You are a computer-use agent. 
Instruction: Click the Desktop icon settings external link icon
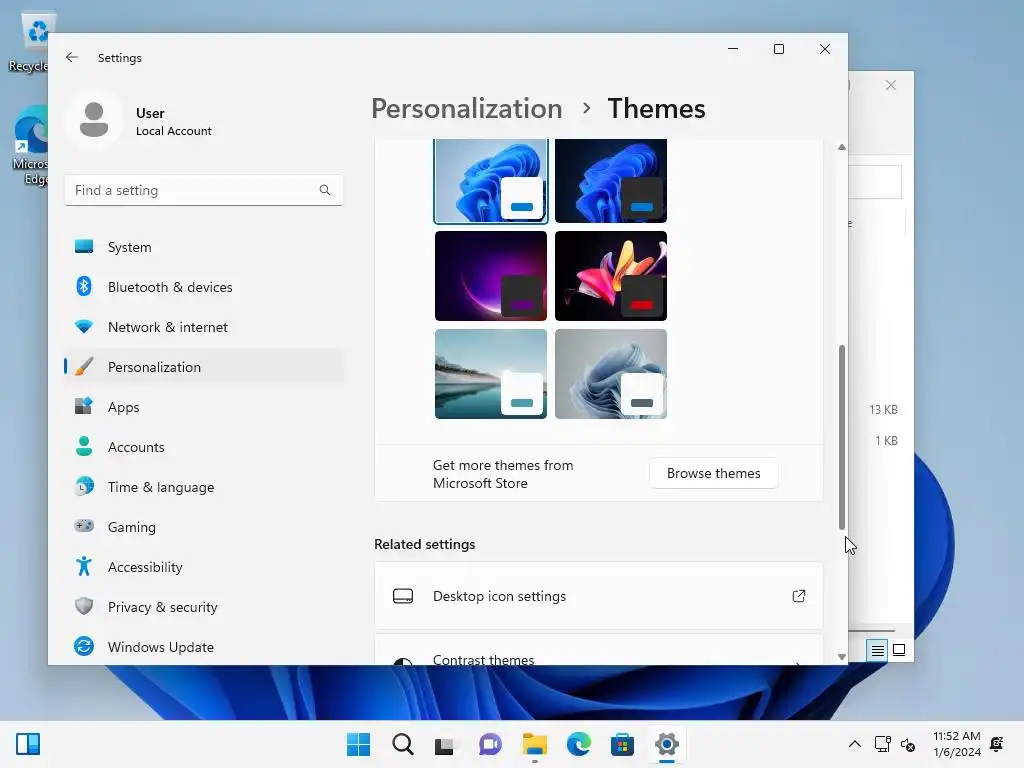(799, 596)
